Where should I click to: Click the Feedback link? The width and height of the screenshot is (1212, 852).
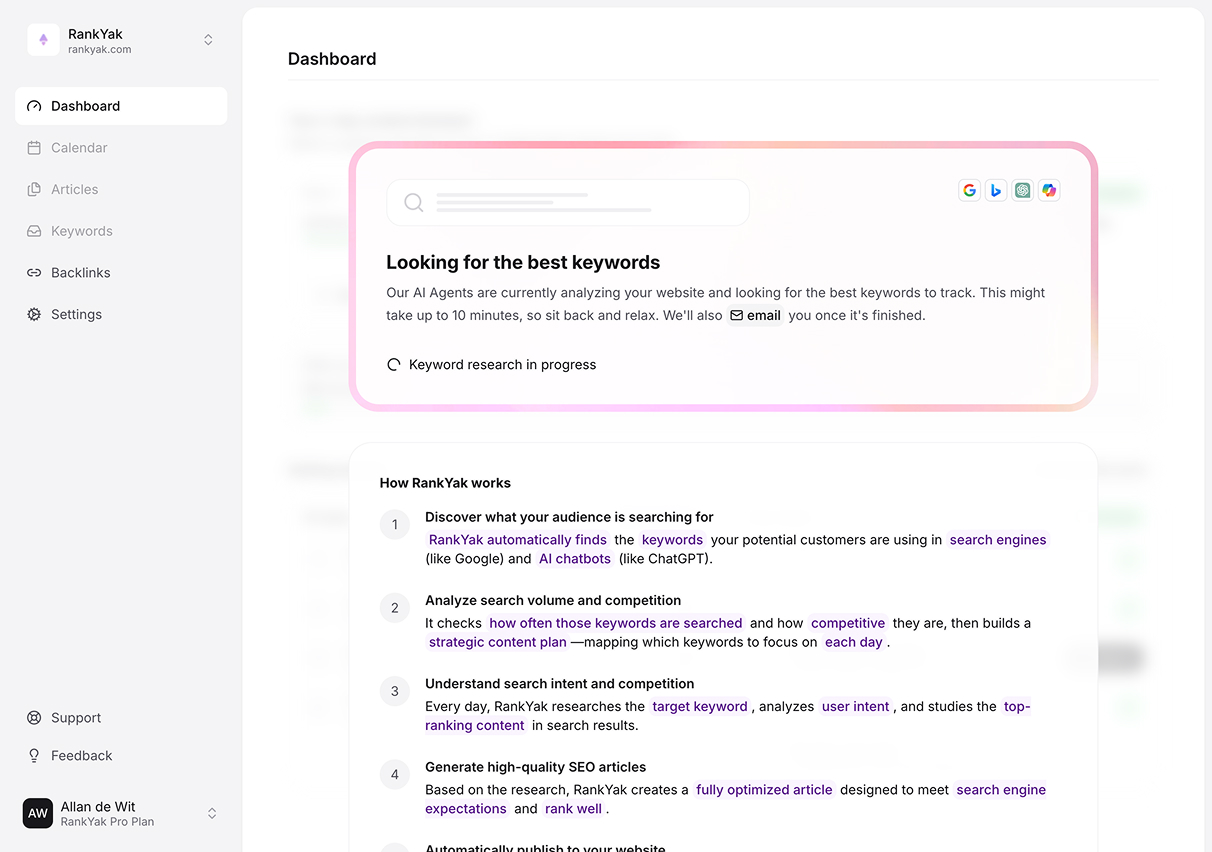pyautogui.click(x=81, y=756)
